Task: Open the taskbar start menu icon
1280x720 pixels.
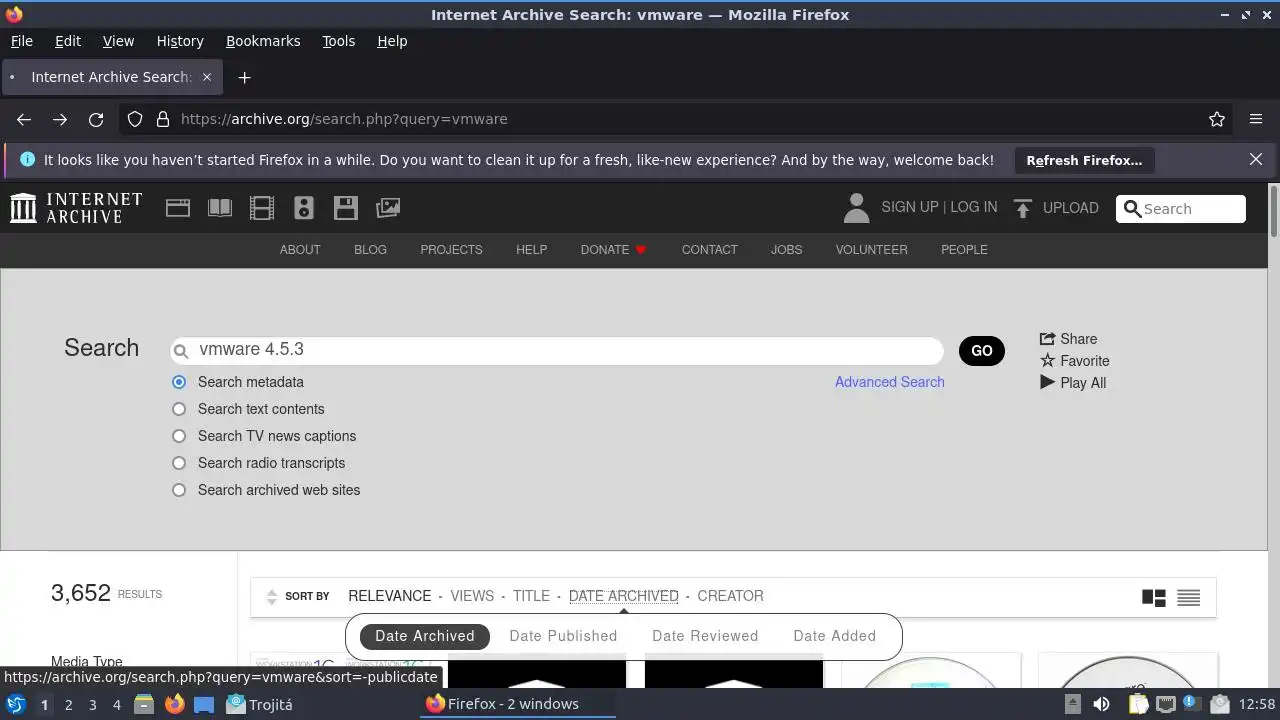Action: (x=16, y=704)
